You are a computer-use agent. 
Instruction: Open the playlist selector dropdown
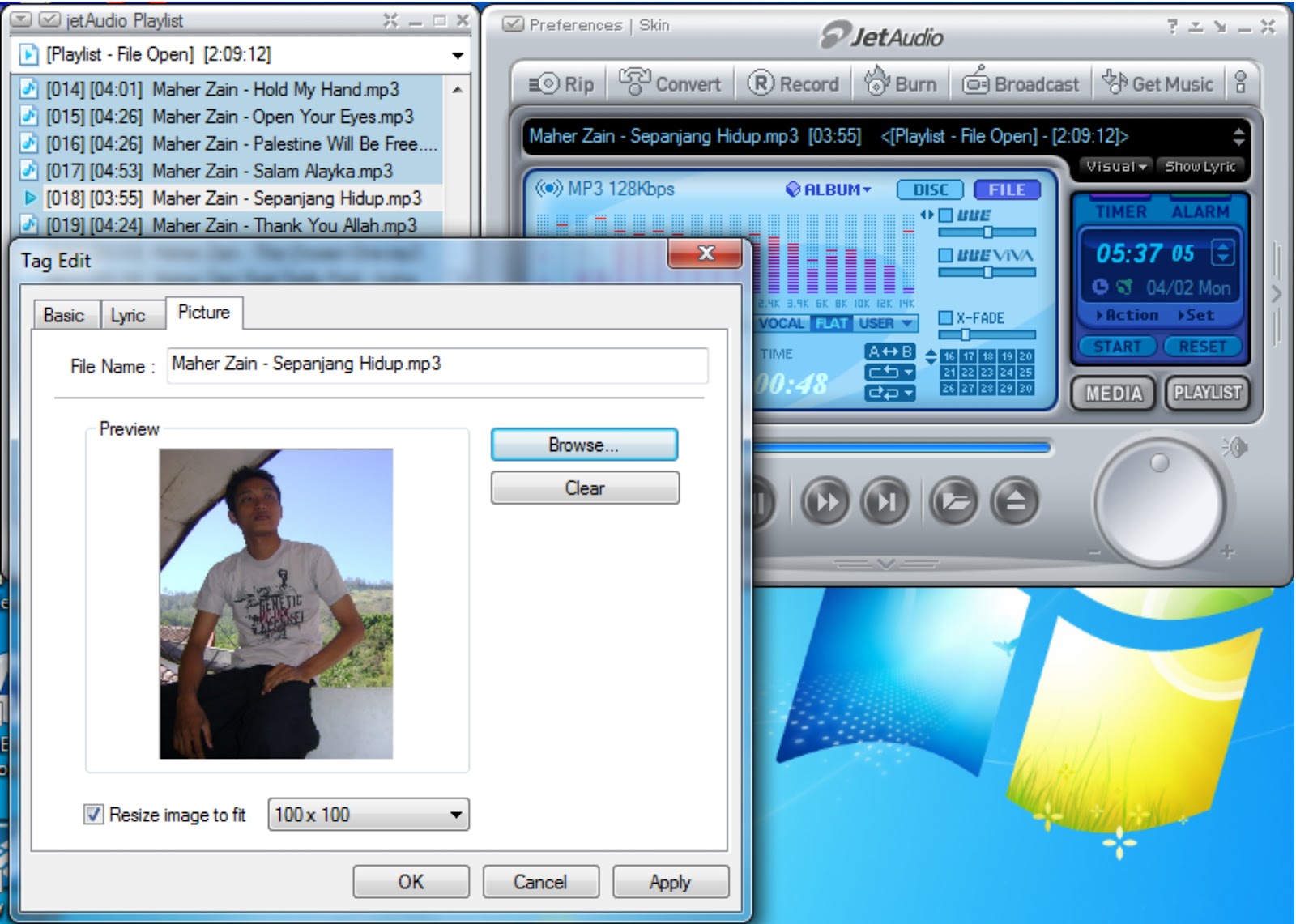458,55
